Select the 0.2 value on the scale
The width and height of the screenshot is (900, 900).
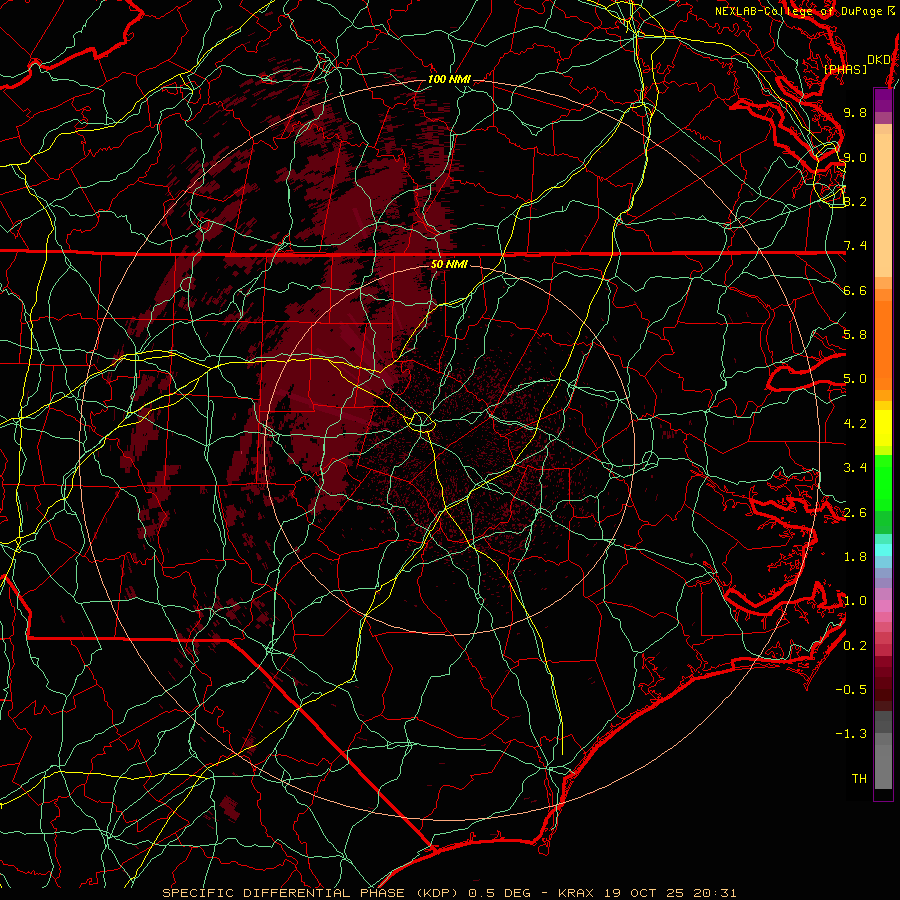point(855,646)
